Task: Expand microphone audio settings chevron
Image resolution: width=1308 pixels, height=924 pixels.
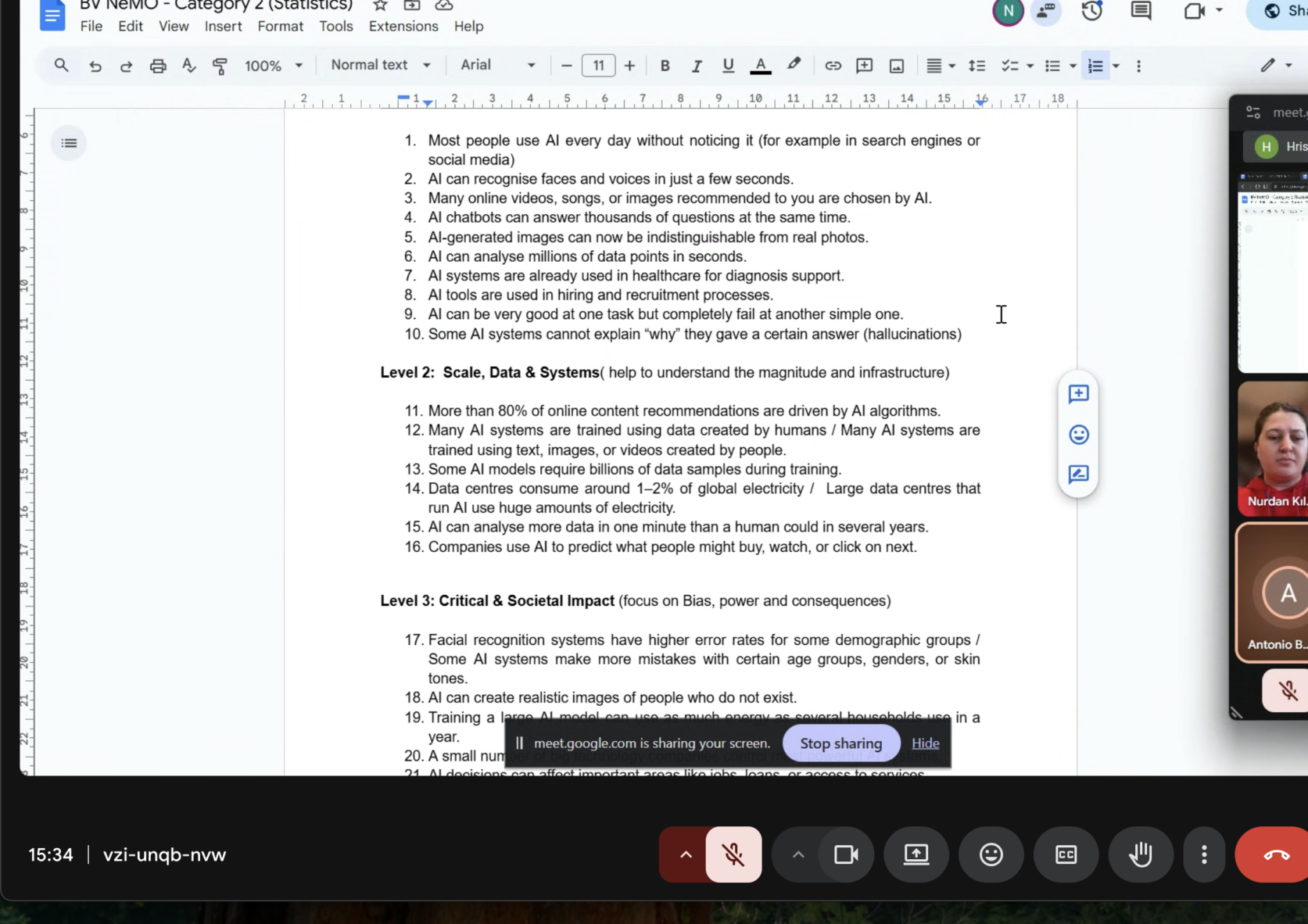Action: click(685, 854)
